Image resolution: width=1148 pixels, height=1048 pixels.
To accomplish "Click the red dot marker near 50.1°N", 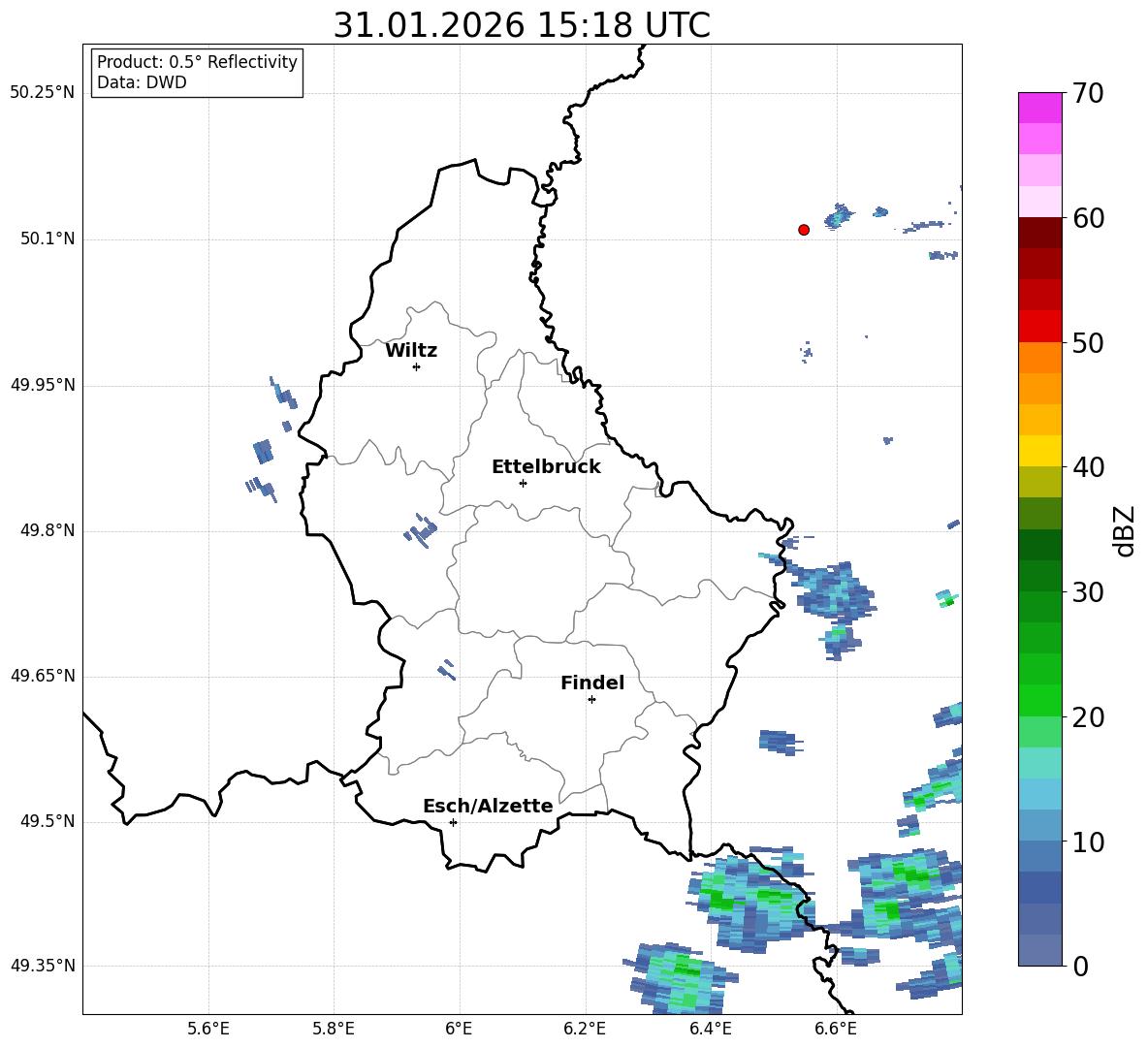I will tap(804, 230).
